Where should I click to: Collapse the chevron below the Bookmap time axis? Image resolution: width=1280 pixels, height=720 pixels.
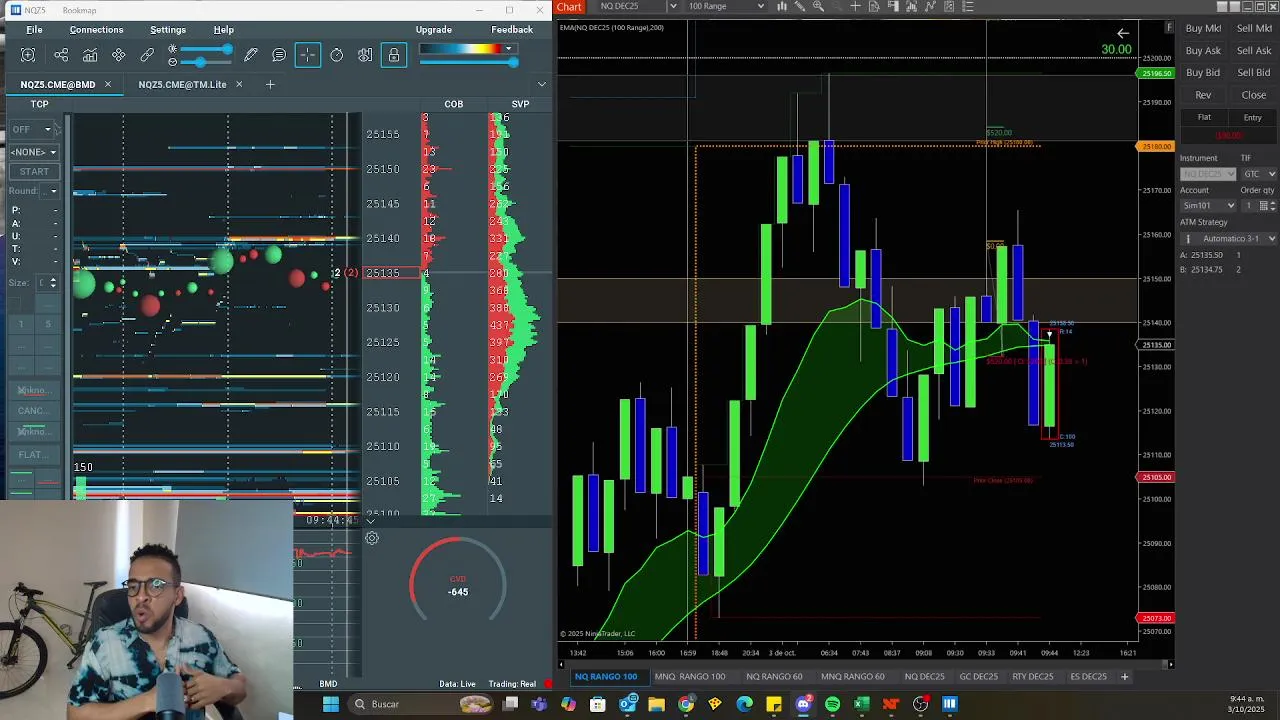click(370, 521)
